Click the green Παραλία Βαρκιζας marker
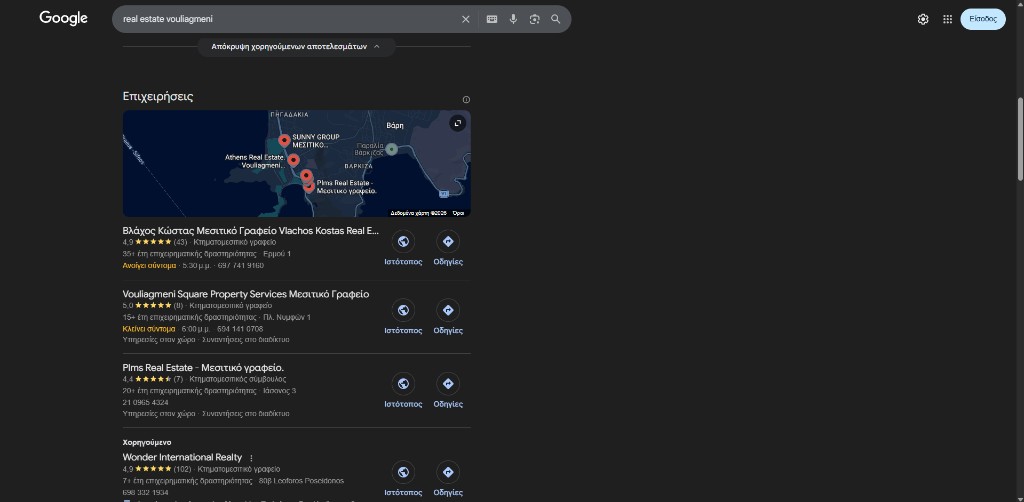Screen dimensions: 1024x502 (391, 149)
